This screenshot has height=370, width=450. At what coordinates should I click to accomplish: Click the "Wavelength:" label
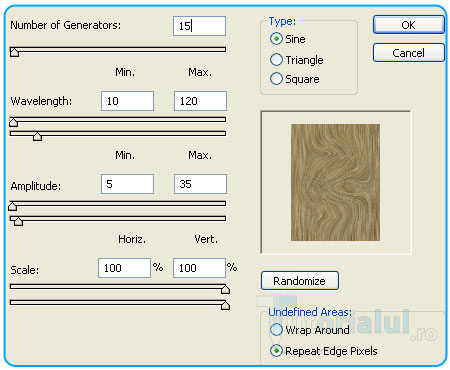coord(41,101)
